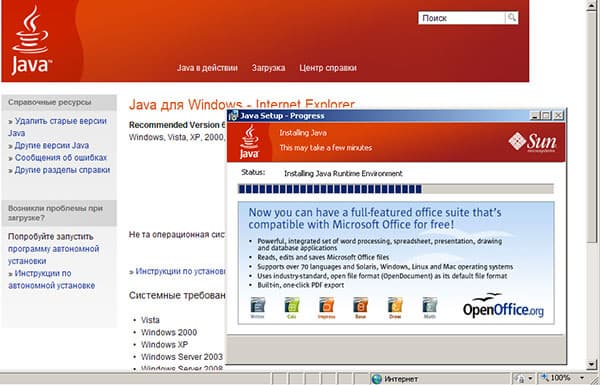Click the OpenOffice Writer icon
The width and height of the screenshot is (600, 385).
pyautogui.click(x=258, y=308)
